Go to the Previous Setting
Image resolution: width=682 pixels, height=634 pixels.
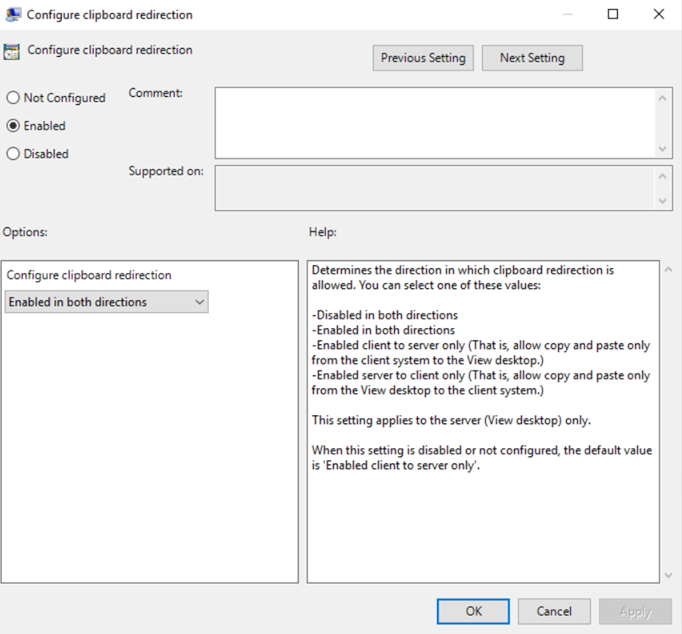click(423, 58)
